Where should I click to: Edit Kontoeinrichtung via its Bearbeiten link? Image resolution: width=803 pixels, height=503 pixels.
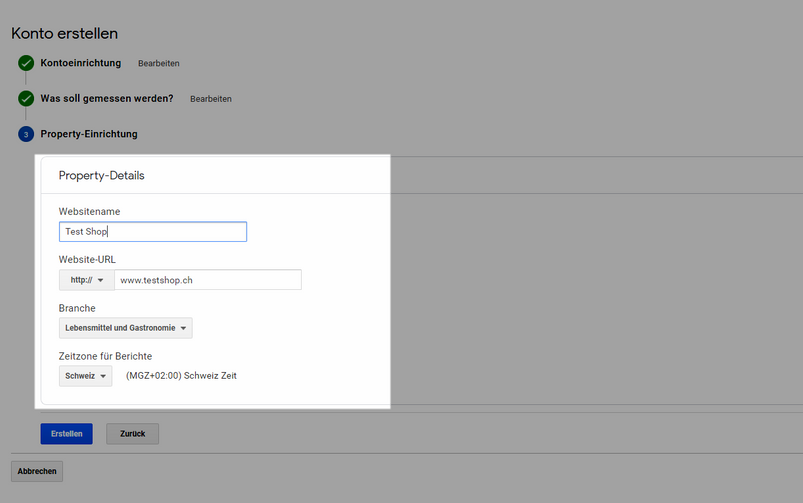click(x=159, y=64)
